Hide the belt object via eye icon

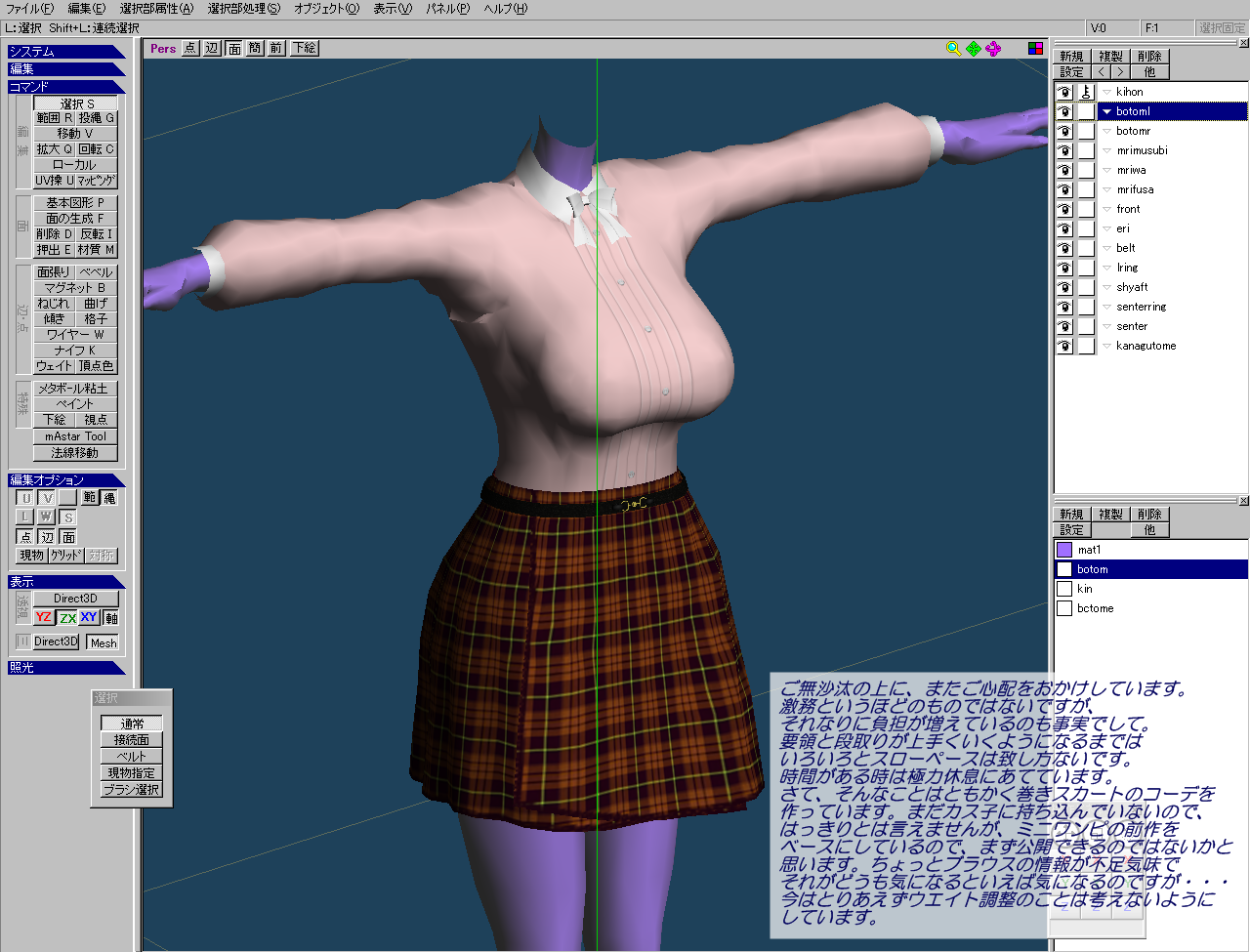tap(1064, 248)
